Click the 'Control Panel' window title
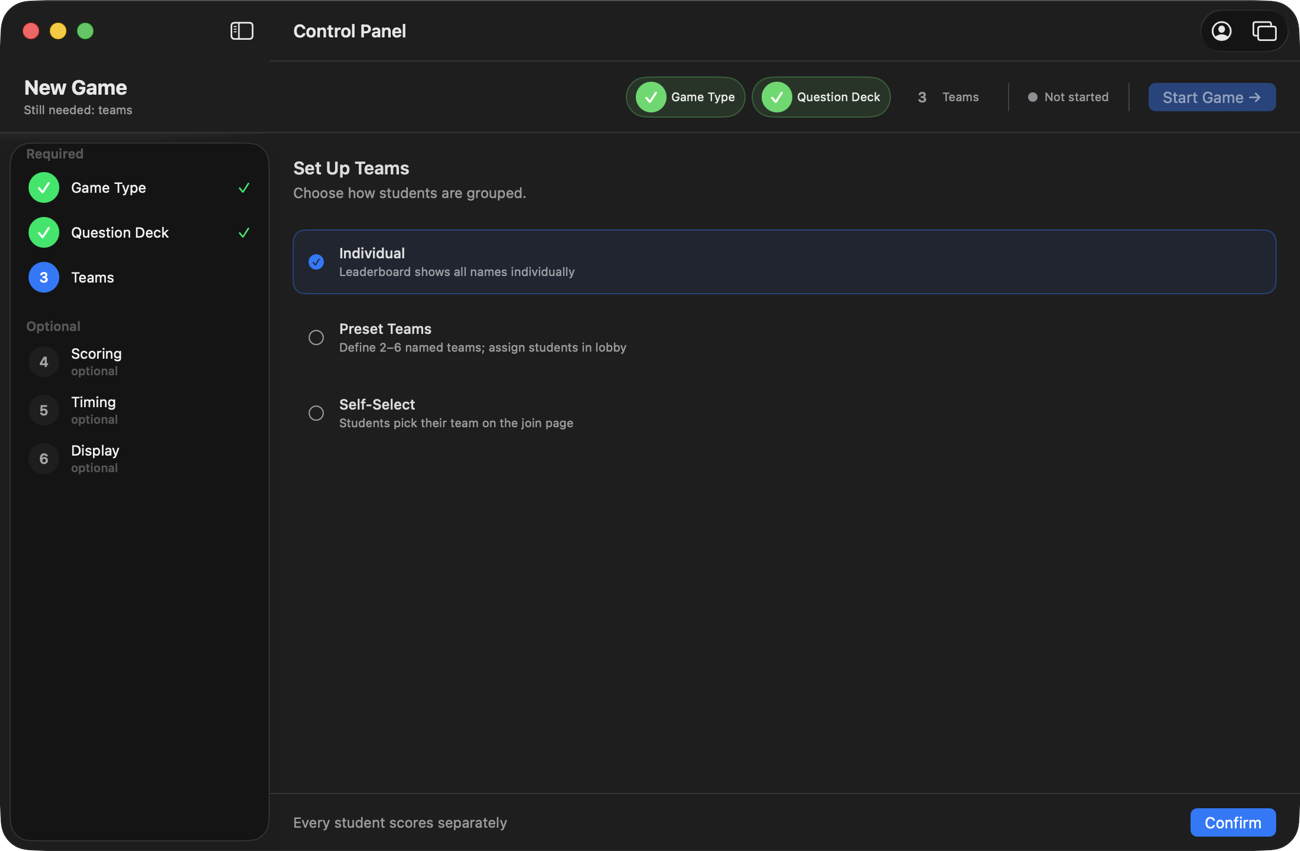This screenshot has width=1300, height=851. tap(350, 31)
